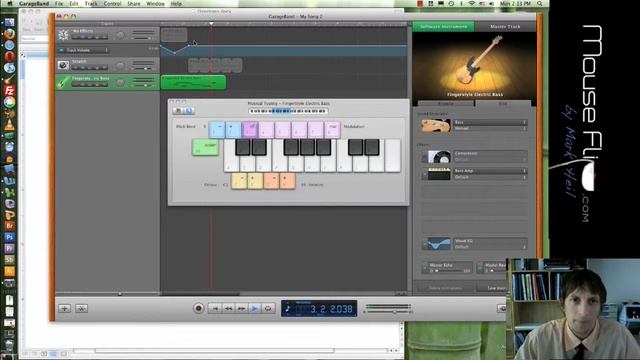Switch to the Master Track tab
The height and width of the screenshot is (360, 640).
(x=505, y=27)
